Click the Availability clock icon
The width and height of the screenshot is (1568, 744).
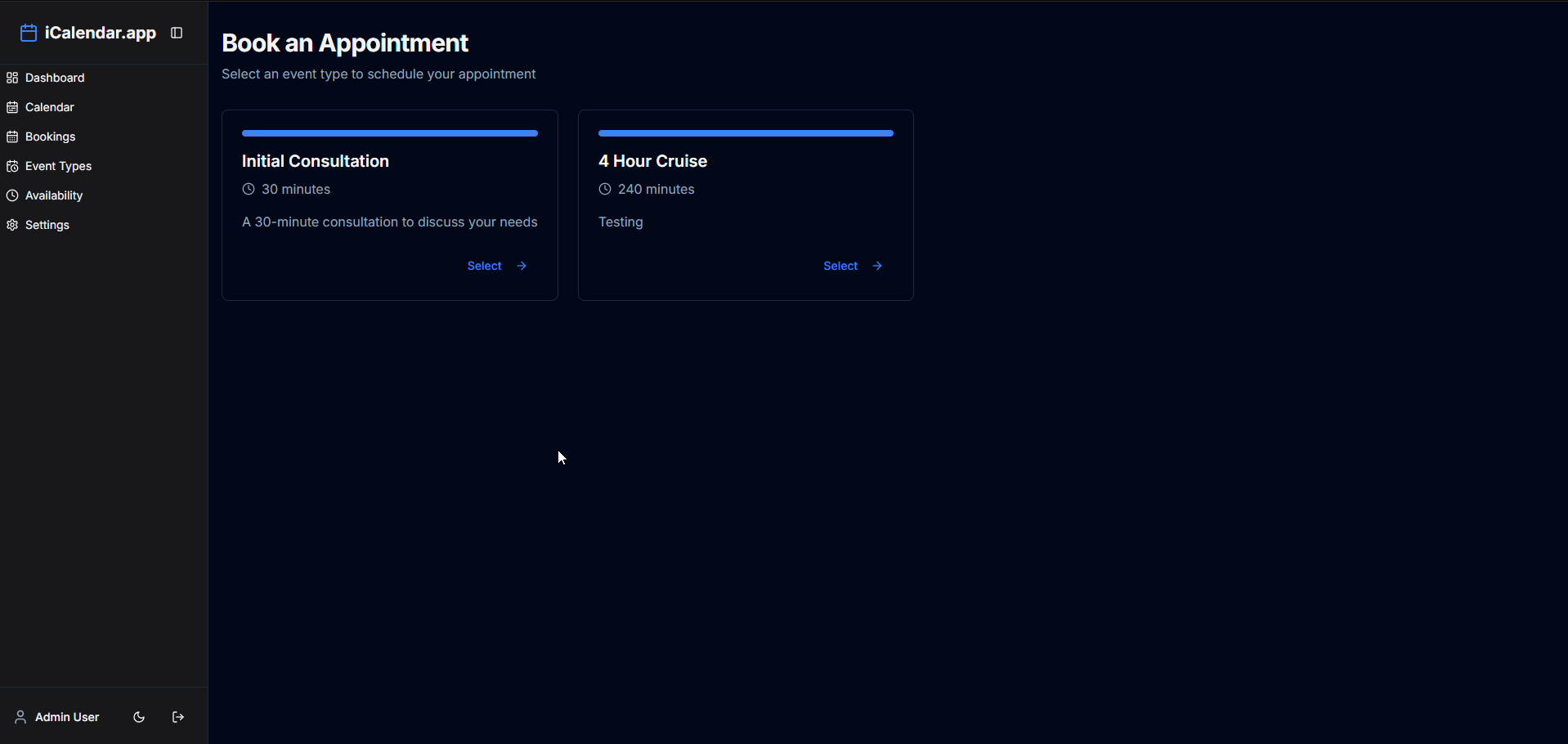[12, 195]
